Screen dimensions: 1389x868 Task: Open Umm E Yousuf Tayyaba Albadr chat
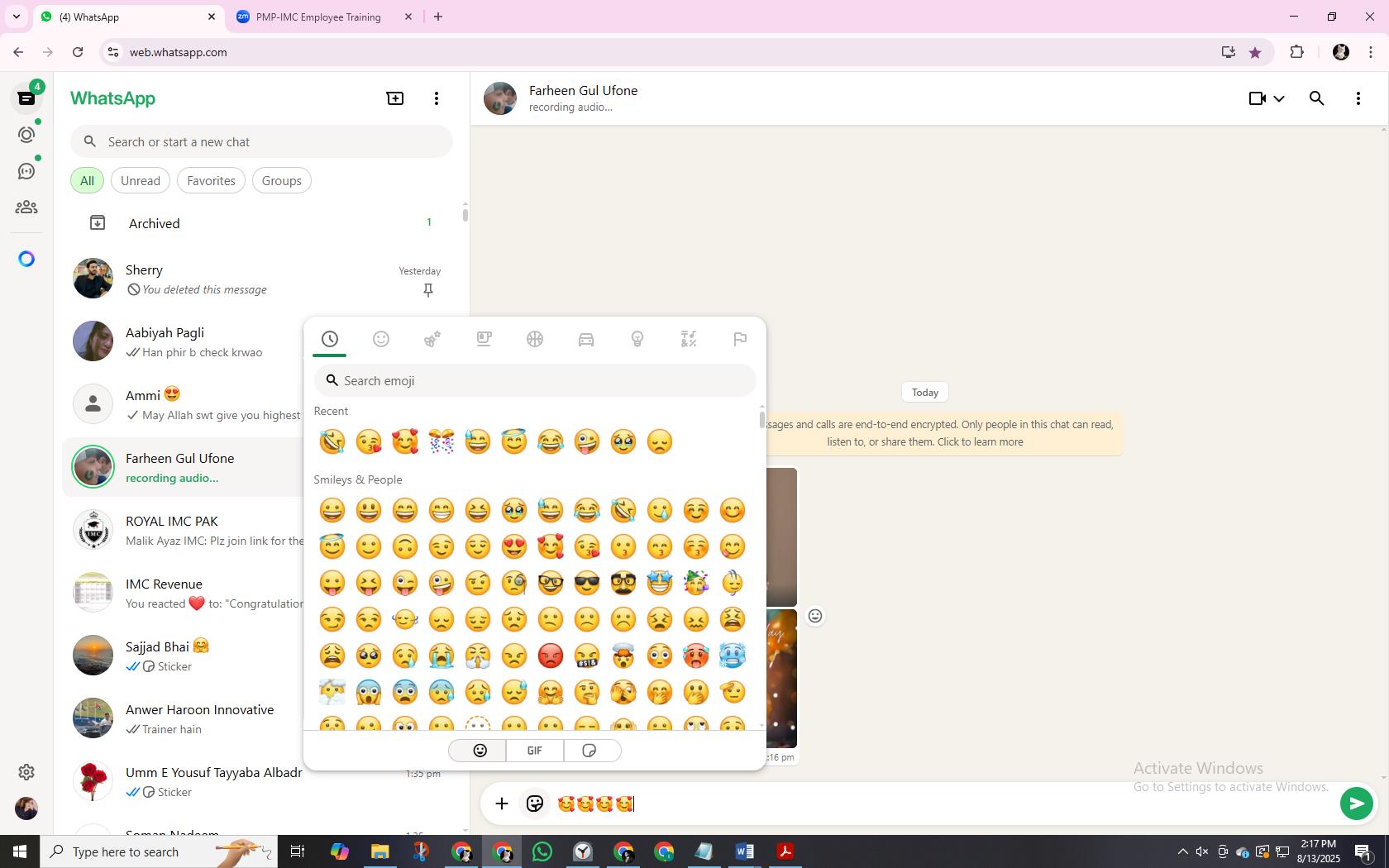point(184,781)
